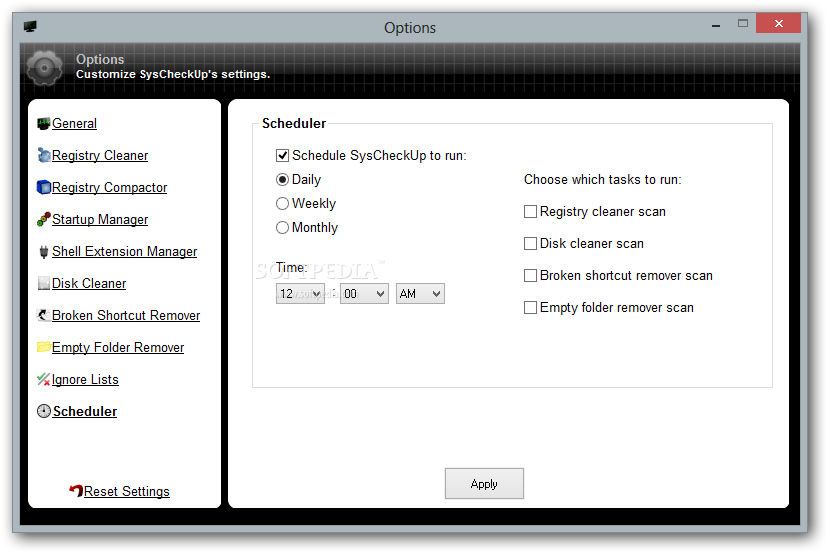828x553 pixels.
Task: Click the Disk Cleaner icon
Action: pyautogui.click(x=43, y=283)
